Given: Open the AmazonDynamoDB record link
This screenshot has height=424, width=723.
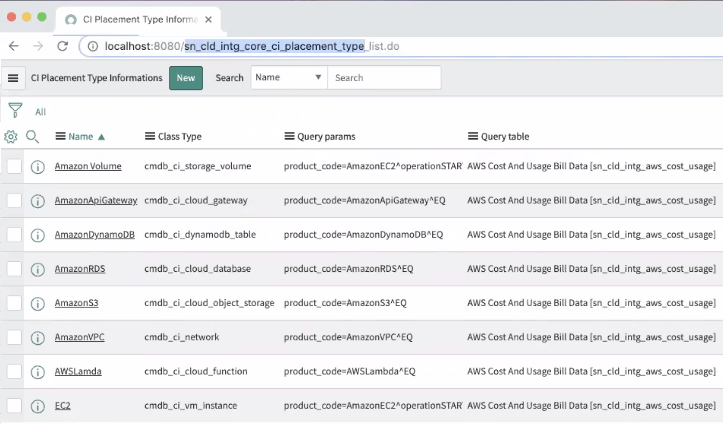Looking at the screenshot, I should (95, 234).
